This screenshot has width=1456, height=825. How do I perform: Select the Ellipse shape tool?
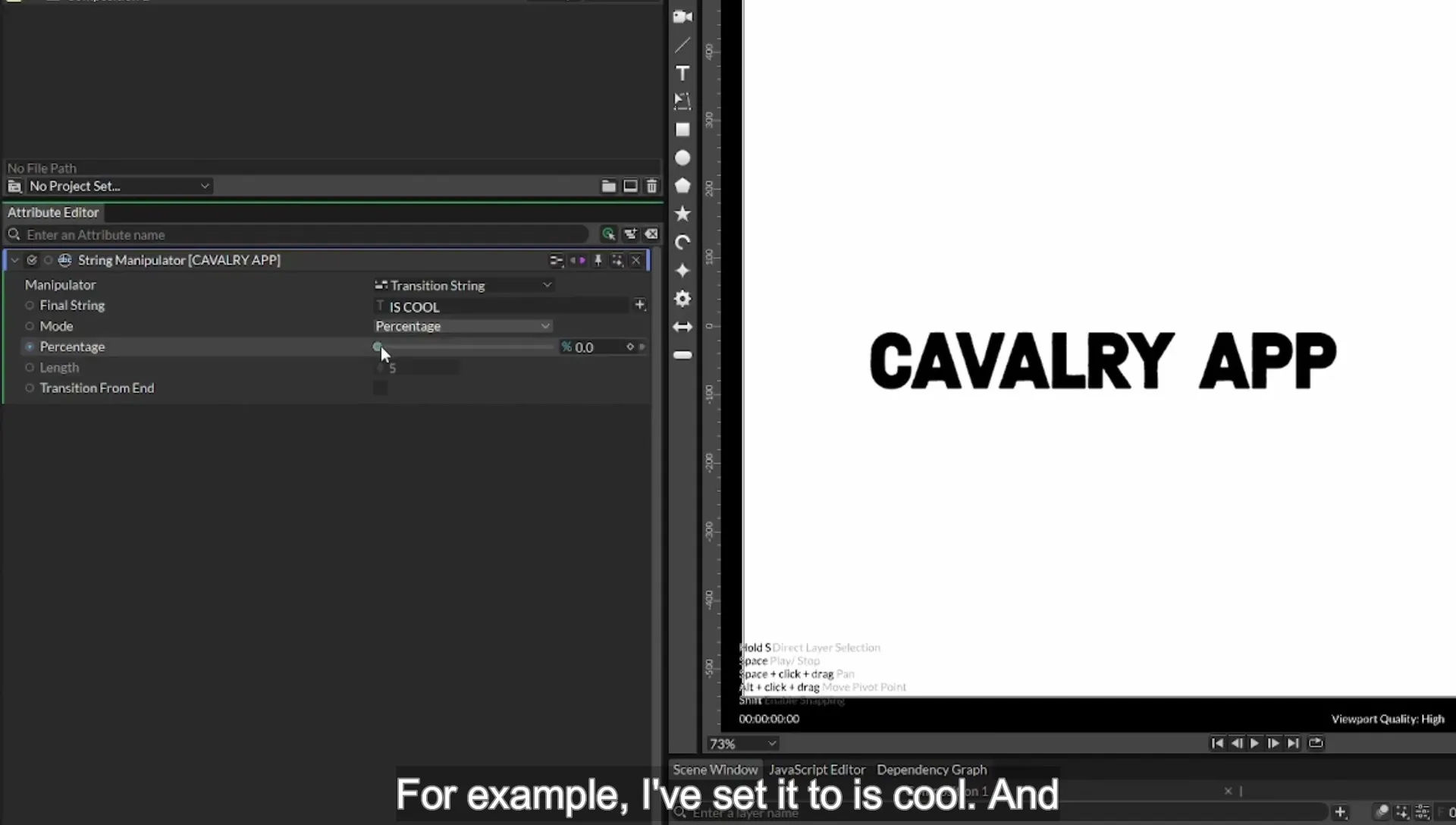[x=682, y=158]
